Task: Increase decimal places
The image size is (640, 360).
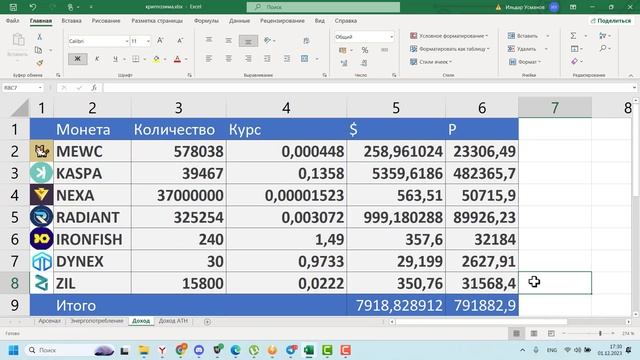Action: click(x=344, y=63)
